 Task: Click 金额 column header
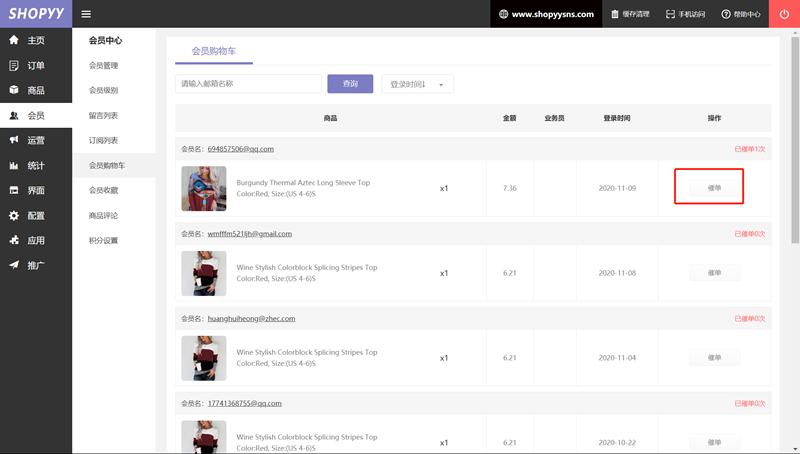(510, 118)
